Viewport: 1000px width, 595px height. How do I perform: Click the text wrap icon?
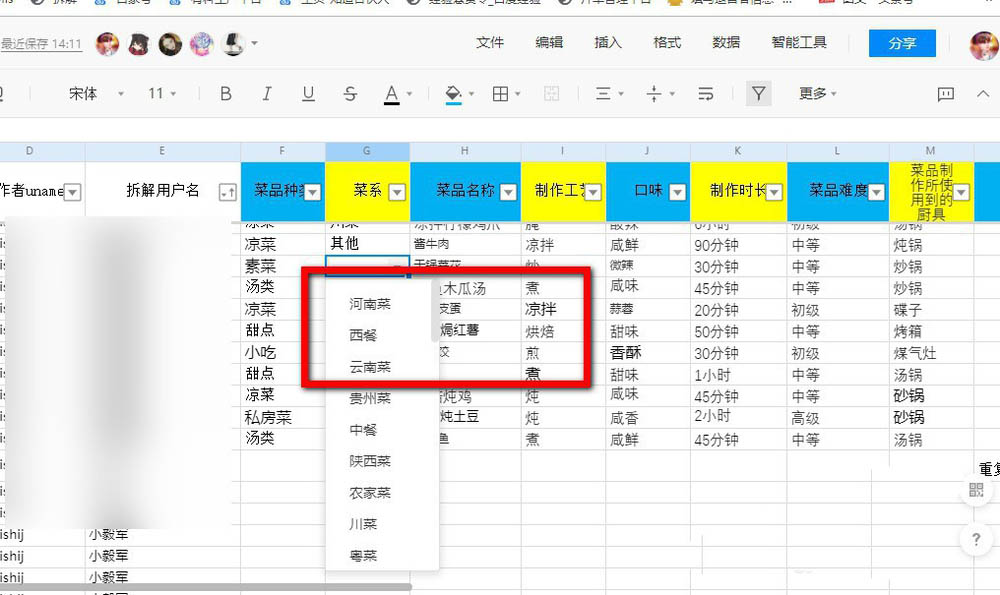pos(705,93)
